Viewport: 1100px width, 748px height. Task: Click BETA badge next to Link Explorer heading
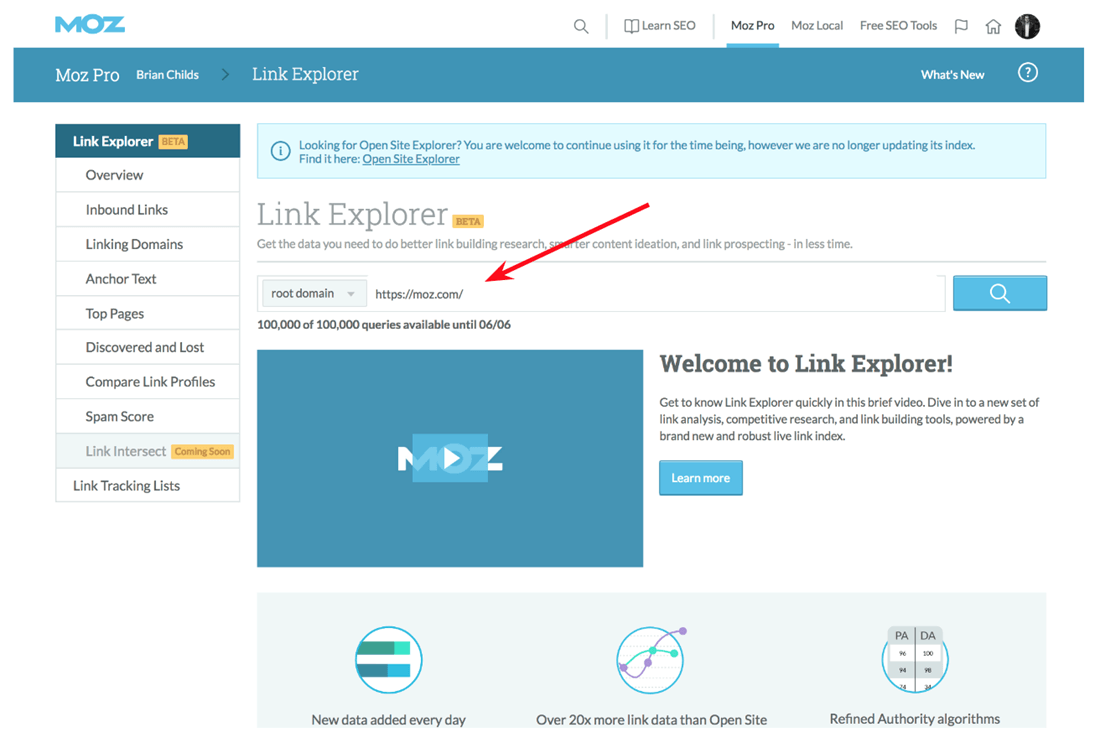pos(468,221)
